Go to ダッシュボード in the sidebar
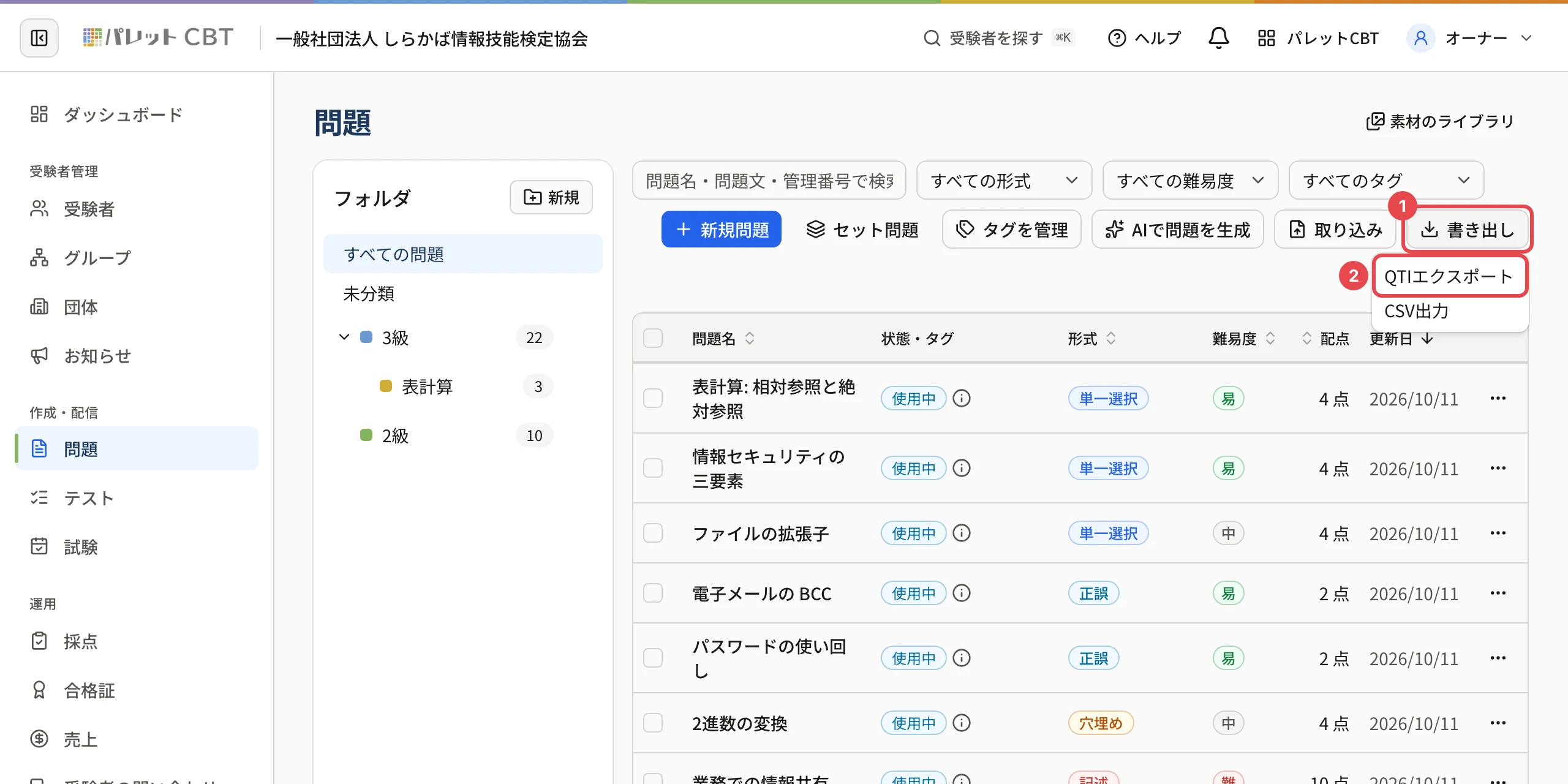This screenshot has height=784, width=1568. [136, 115]
